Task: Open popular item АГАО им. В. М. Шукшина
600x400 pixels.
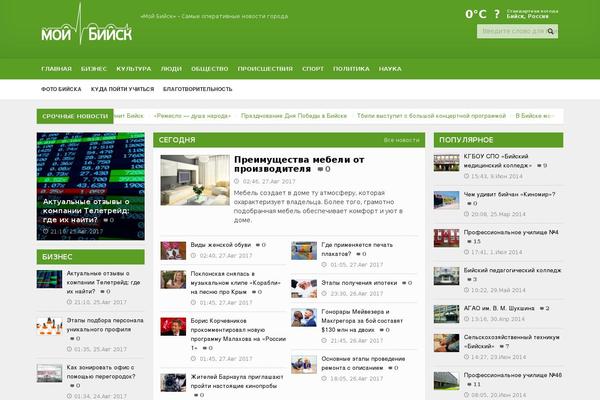Action: [x=499, y=308]
